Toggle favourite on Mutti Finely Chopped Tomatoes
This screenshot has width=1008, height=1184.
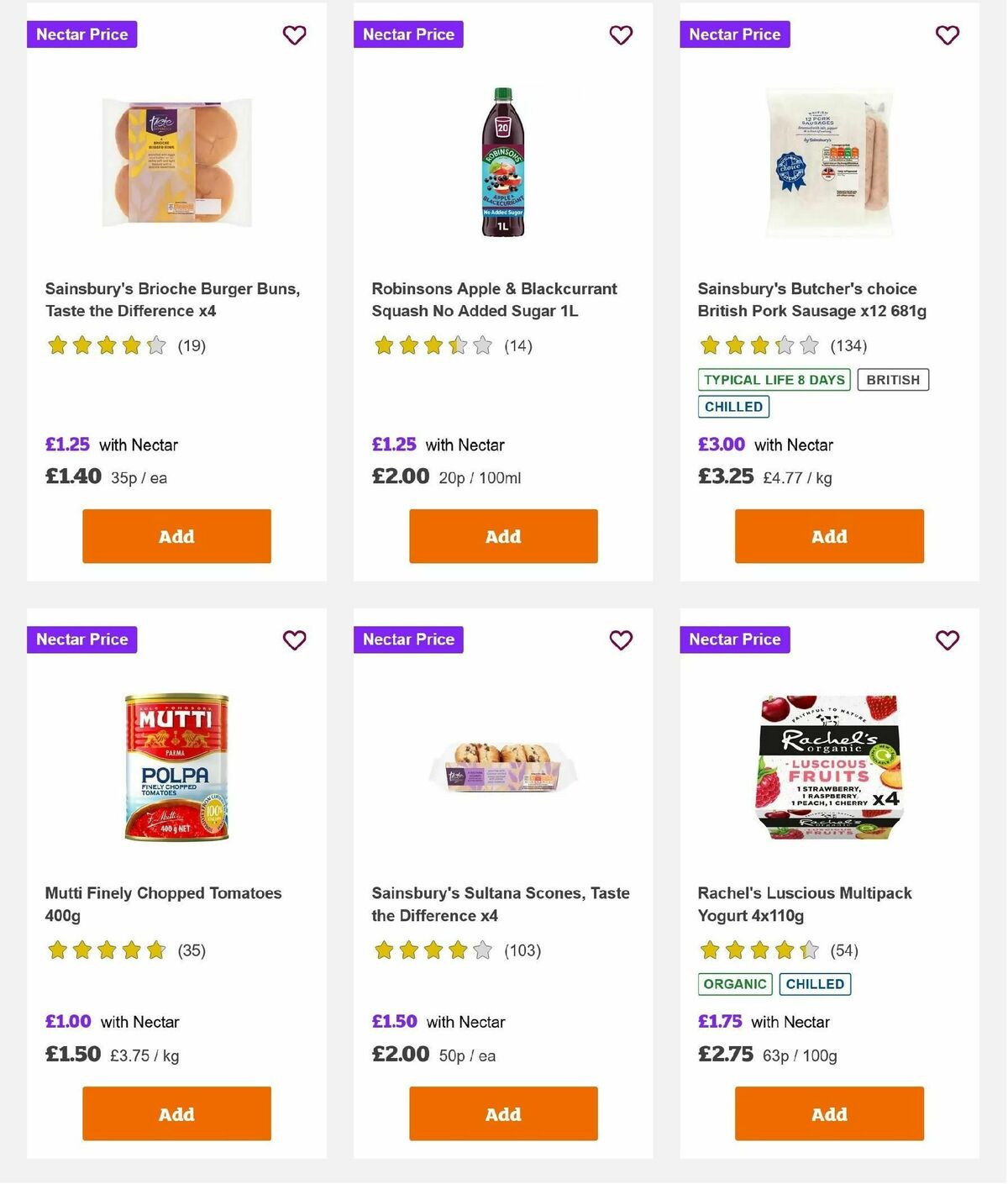(294, 640)
